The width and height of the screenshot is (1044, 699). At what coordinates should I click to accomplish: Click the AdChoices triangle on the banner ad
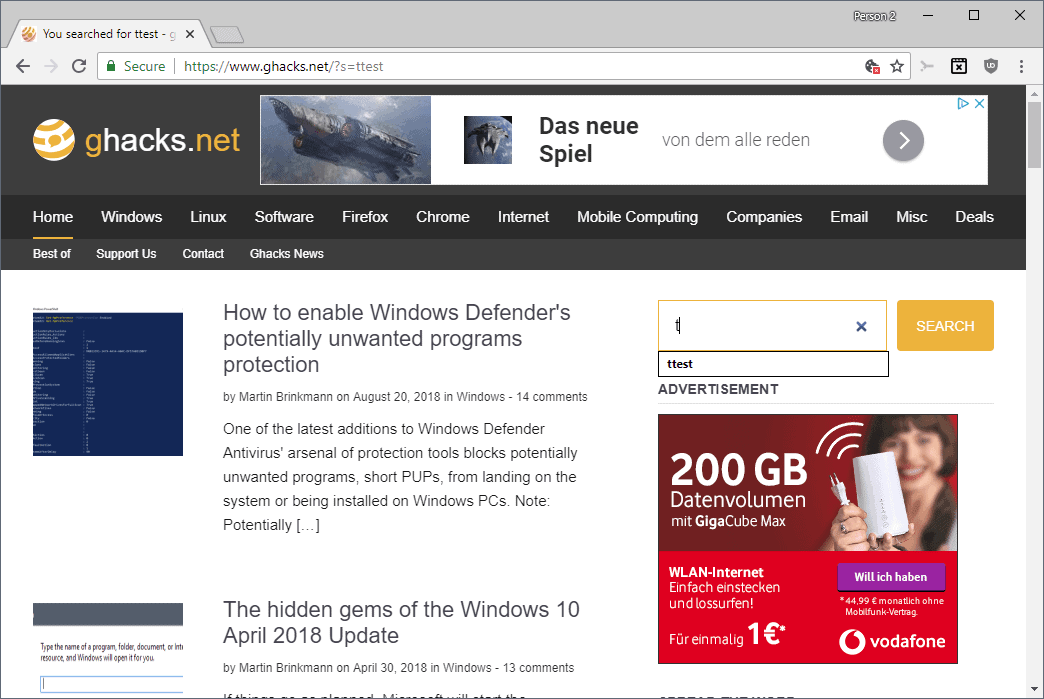pyautogui.click(x=962, y=102)
